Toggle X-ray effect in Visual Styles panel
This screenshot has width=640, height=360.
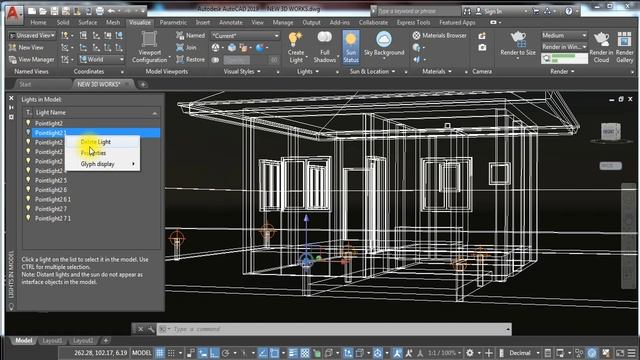(215, 60)
